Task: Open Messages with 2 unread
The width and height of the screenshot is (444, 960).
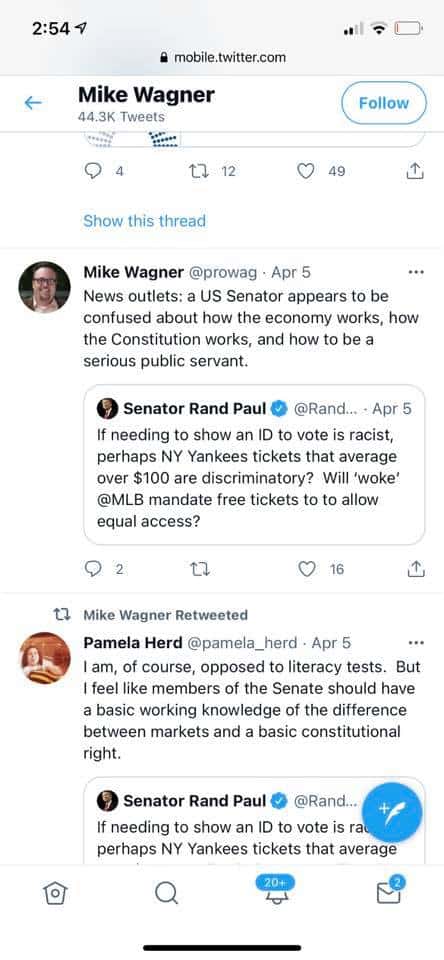Action: (389, 890)
